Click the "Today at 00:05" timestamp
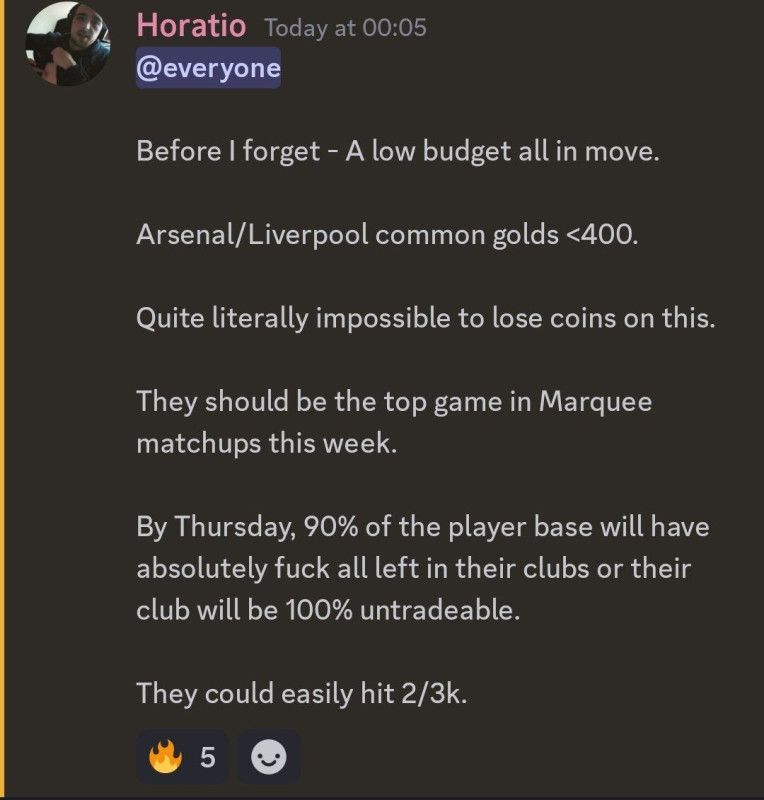Viewport: 764px width, 800px height. pyautogui.click(x=346, y=28)
